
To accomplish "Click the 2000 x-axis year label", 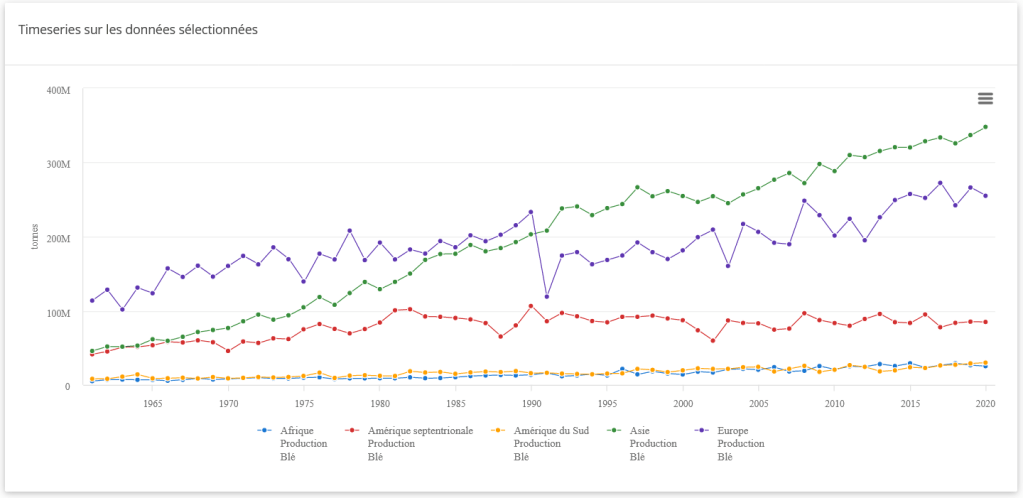I will click(x=683, y=404).
